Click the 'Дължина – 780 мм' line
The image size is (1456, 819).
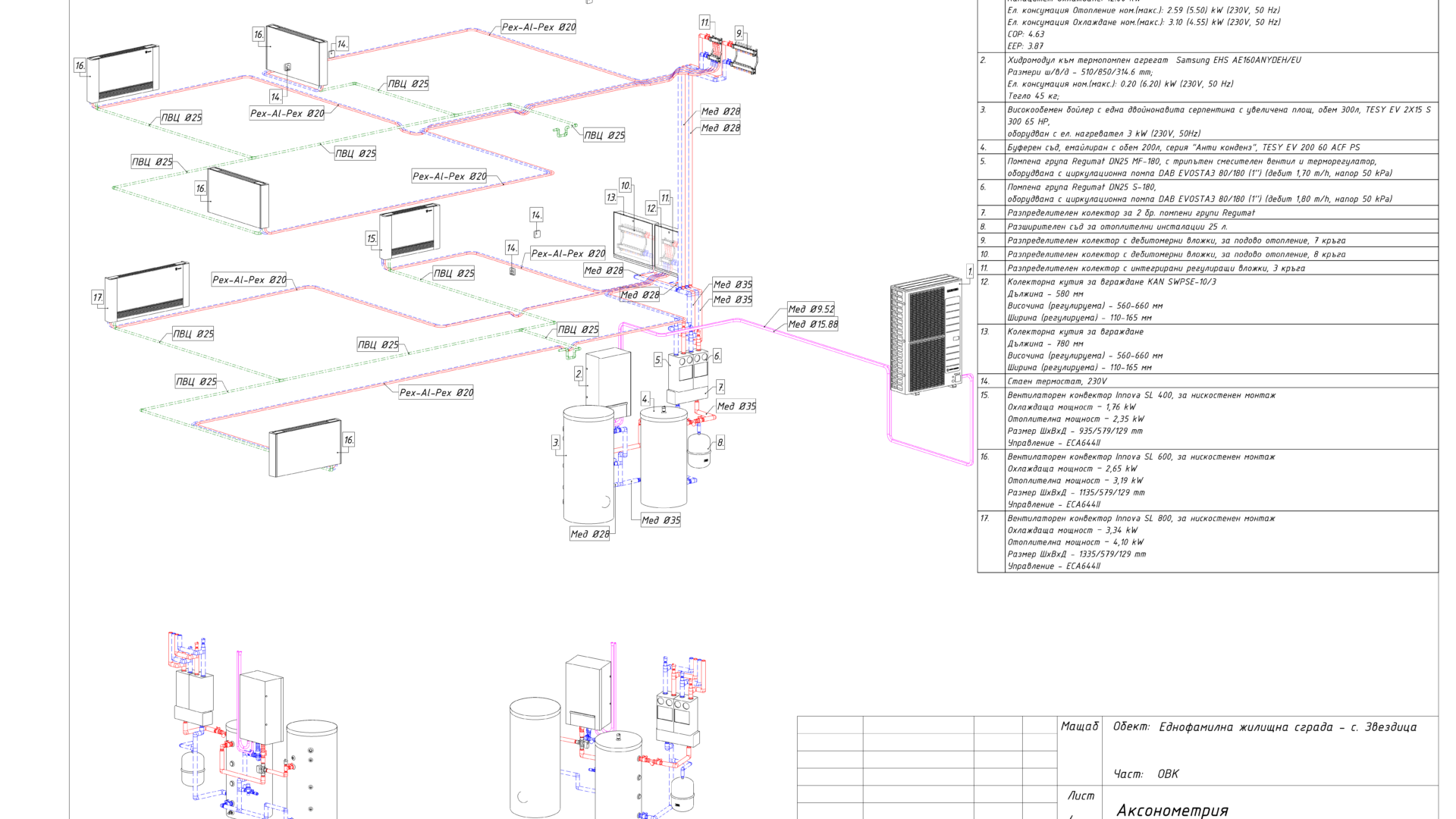pyautogui.click(x=1045, y=344)
